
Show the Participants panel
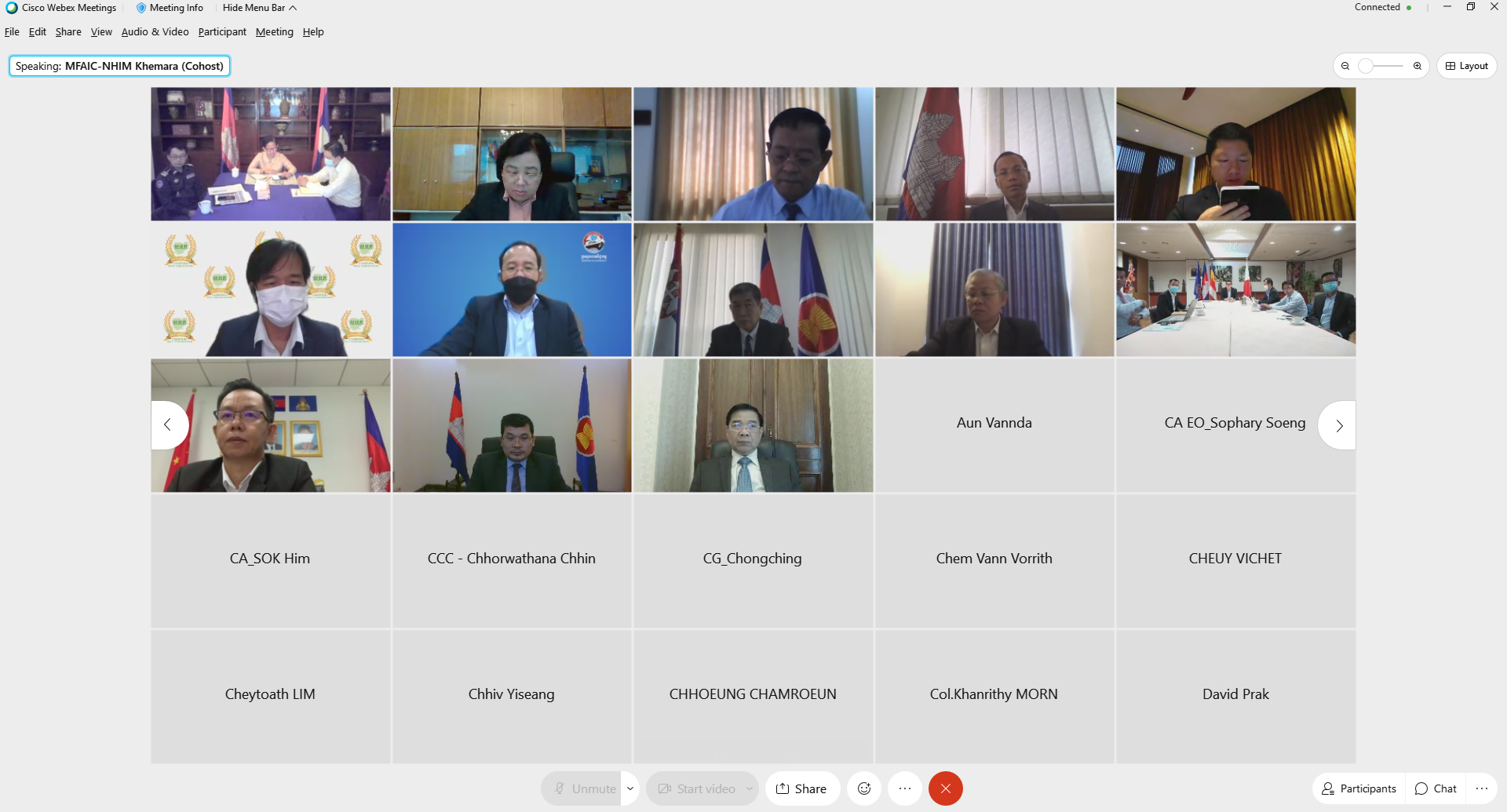pyautogui.click(x=1359, y=788)
